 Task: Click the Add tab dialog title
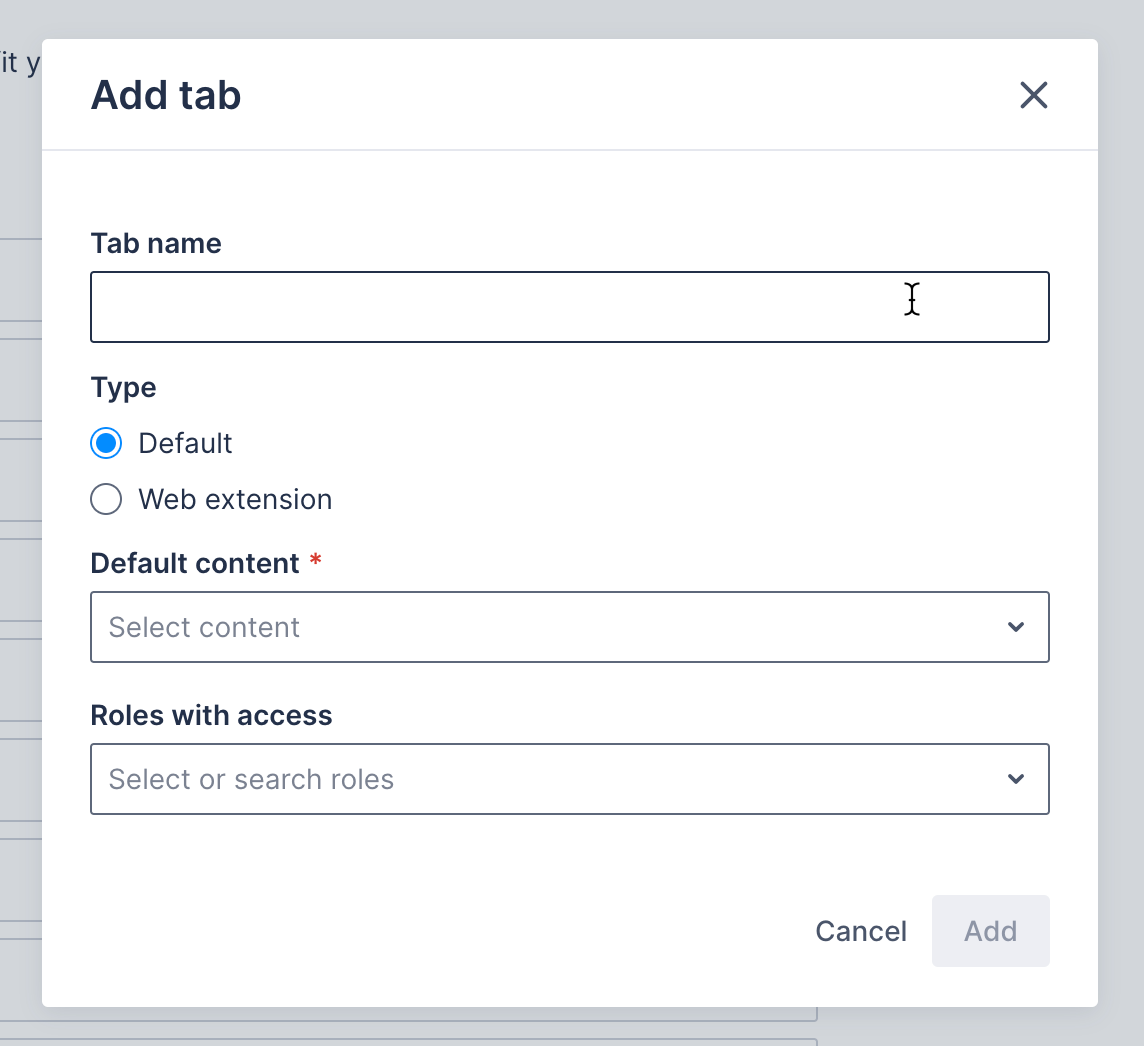coord(166,95)
